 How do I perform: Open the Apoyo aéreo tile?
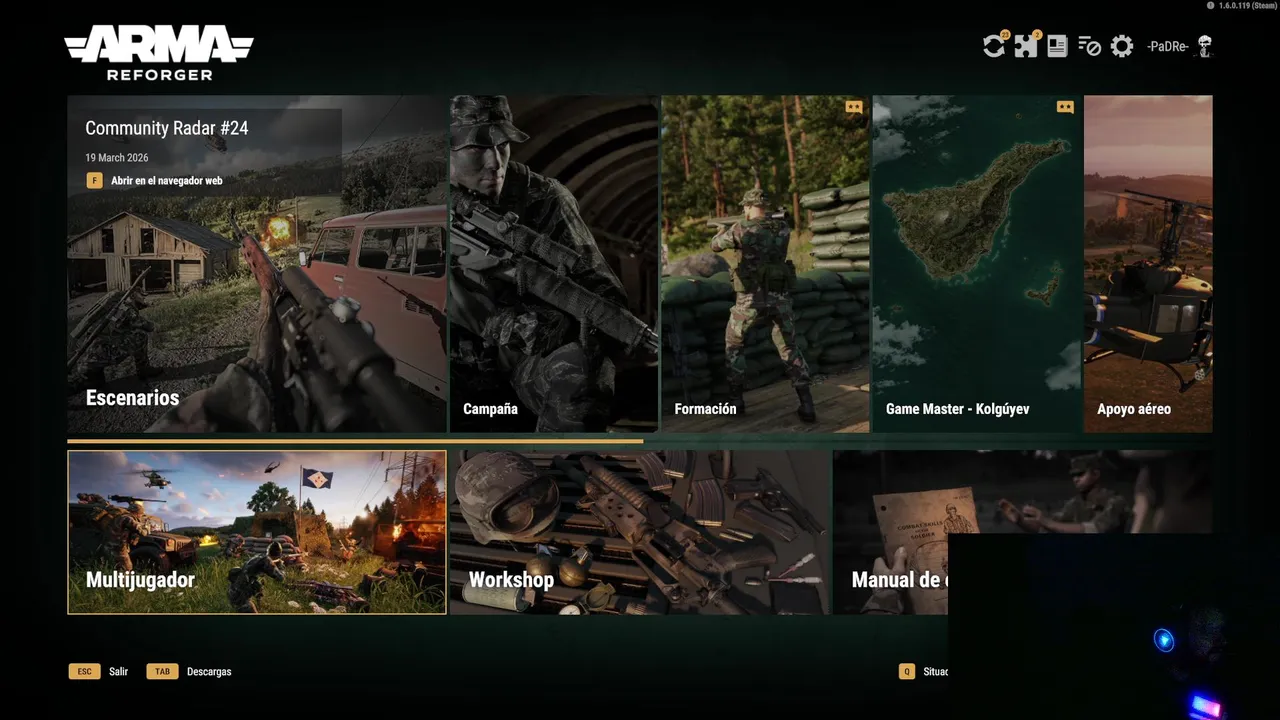[x=1148, y=264]
